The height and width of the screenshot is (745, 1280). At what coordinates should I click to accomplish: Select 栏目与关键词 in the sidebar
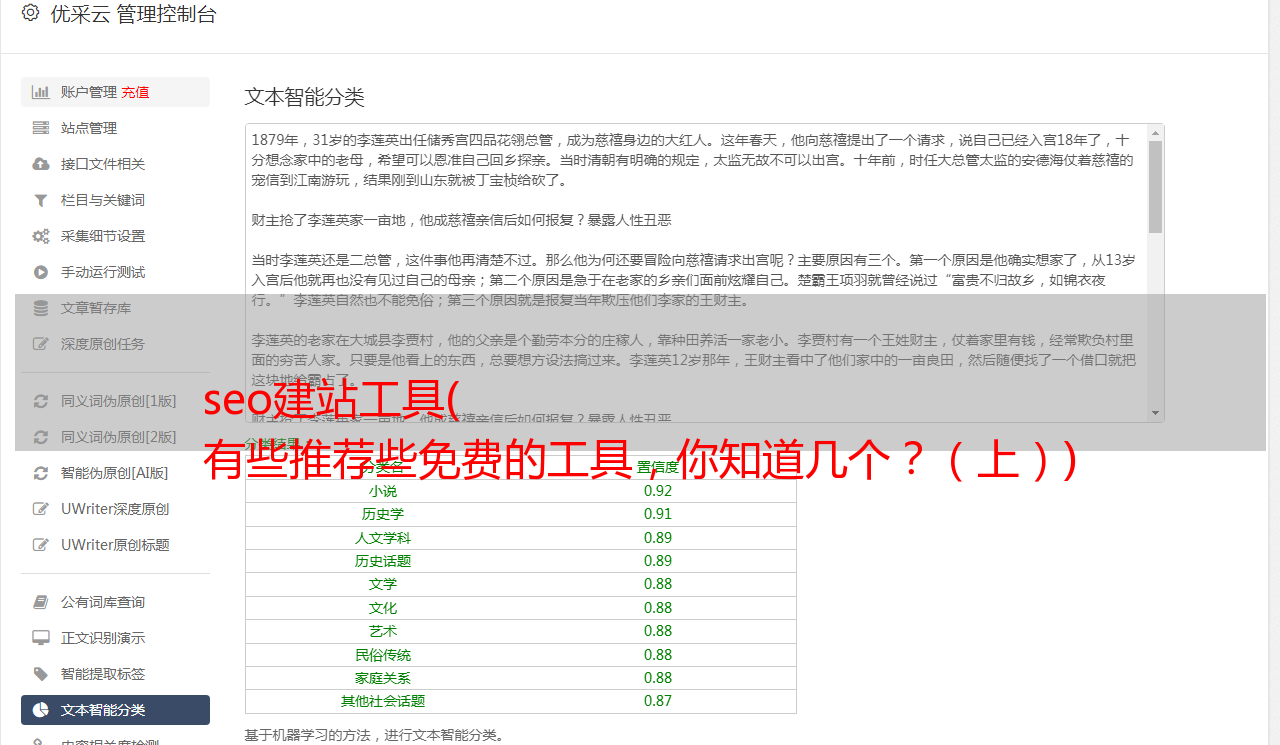point(115,200)
